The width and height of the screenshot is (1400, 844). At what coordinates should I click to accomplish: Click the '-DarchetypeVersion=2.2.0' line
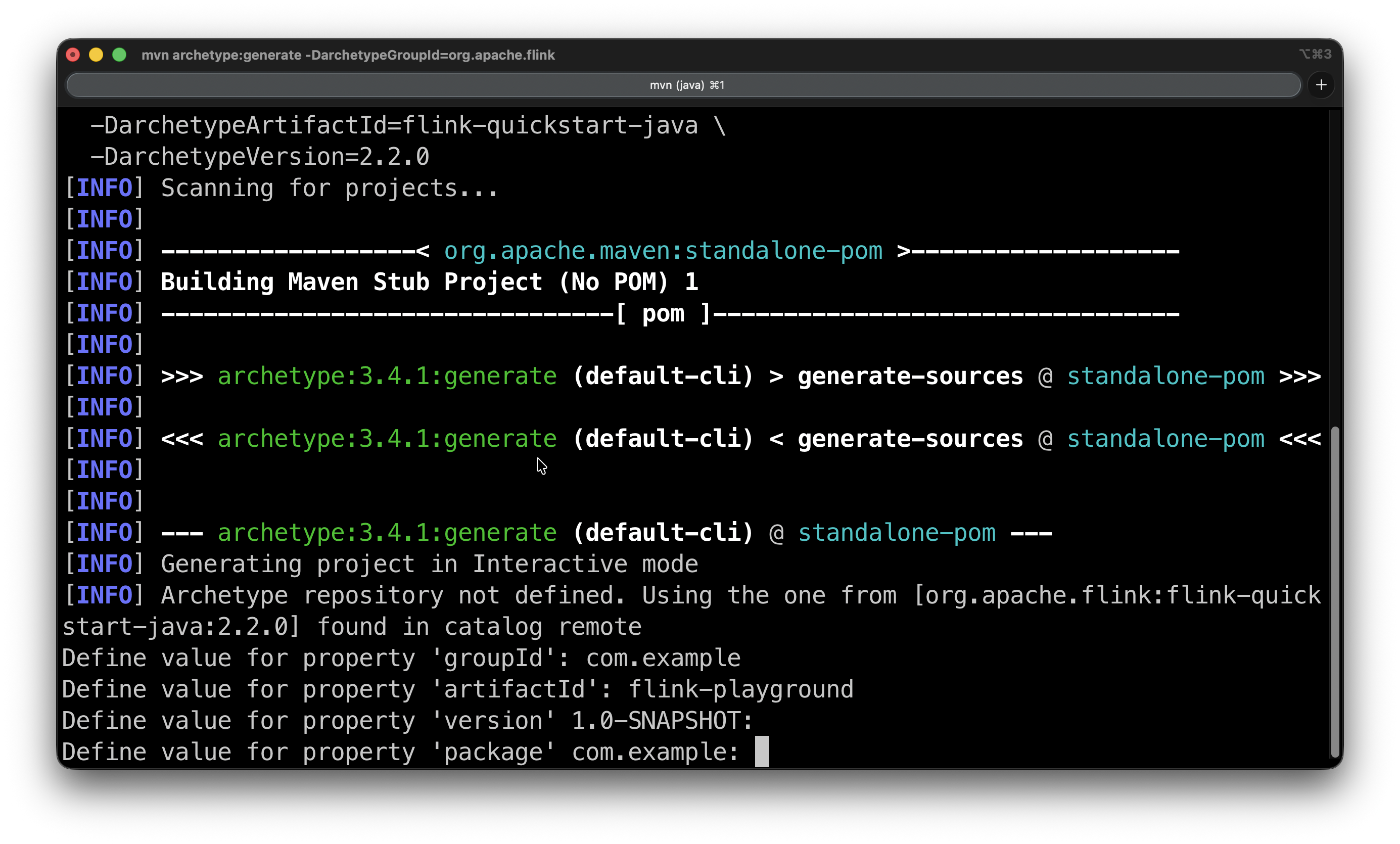click(x=260, y=157)
